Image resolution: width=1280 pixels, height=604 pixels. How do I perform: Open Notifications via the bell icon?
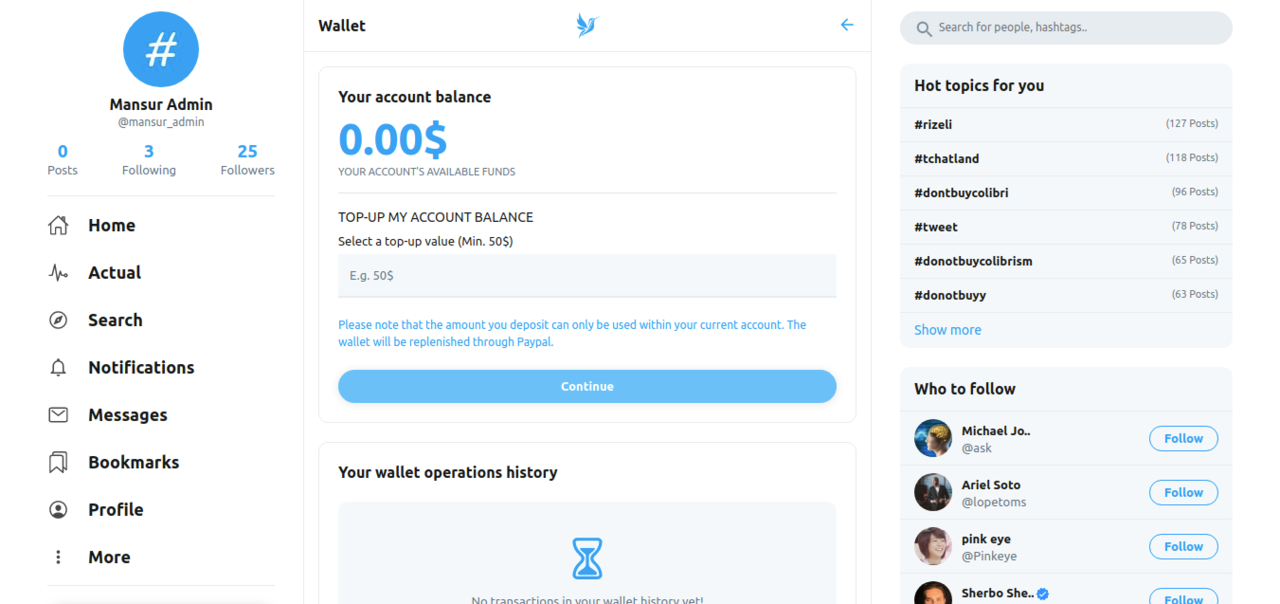tap(58, 368)
